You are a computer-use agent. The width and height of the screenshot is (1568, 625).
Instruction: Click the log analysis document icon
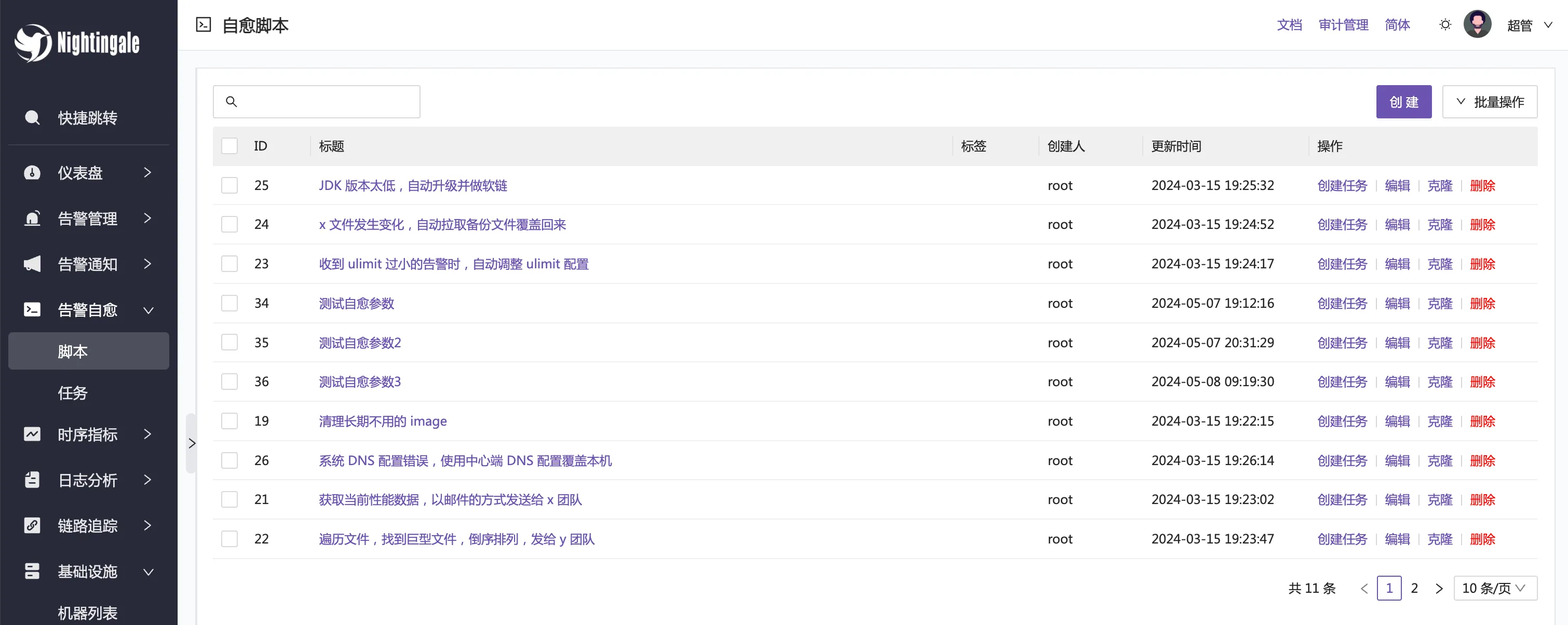(x=32, y=480)
